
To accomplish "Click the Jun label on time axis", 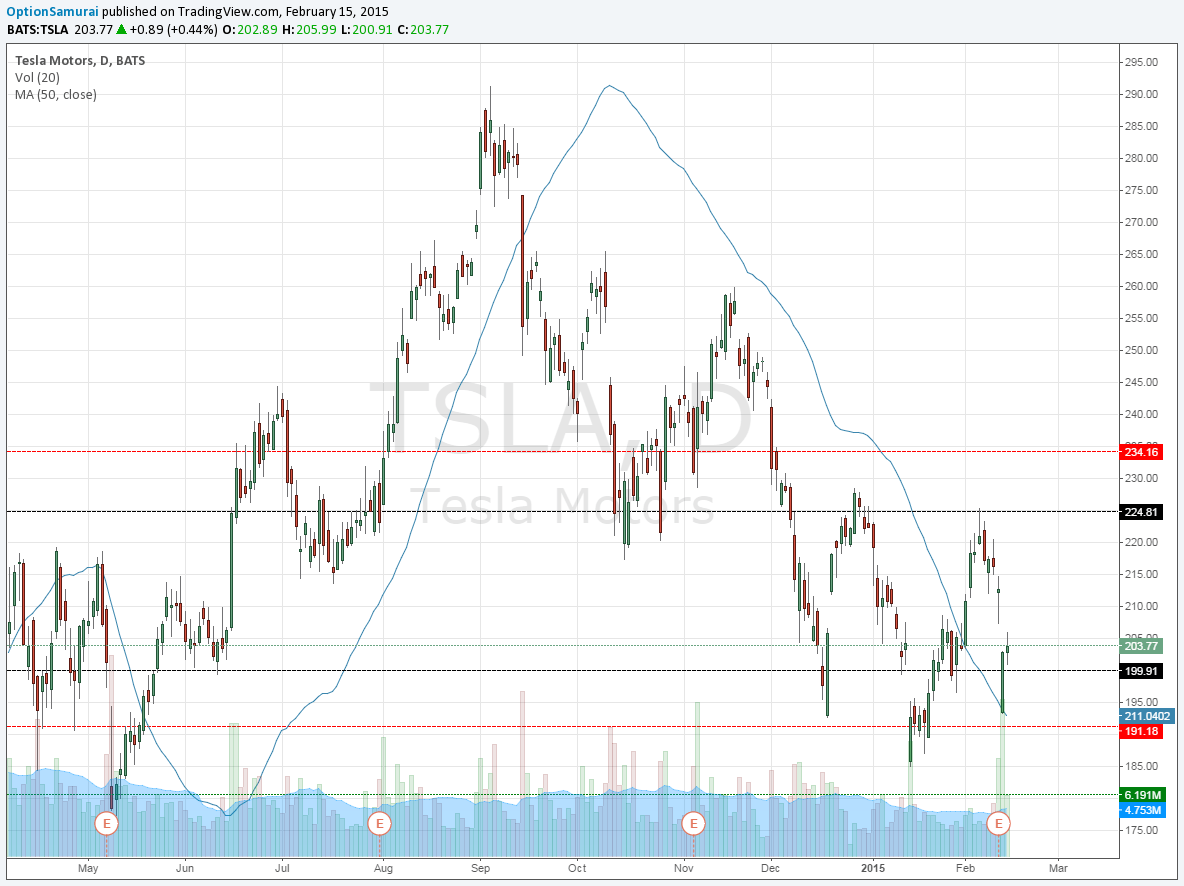I will (185, 868).
